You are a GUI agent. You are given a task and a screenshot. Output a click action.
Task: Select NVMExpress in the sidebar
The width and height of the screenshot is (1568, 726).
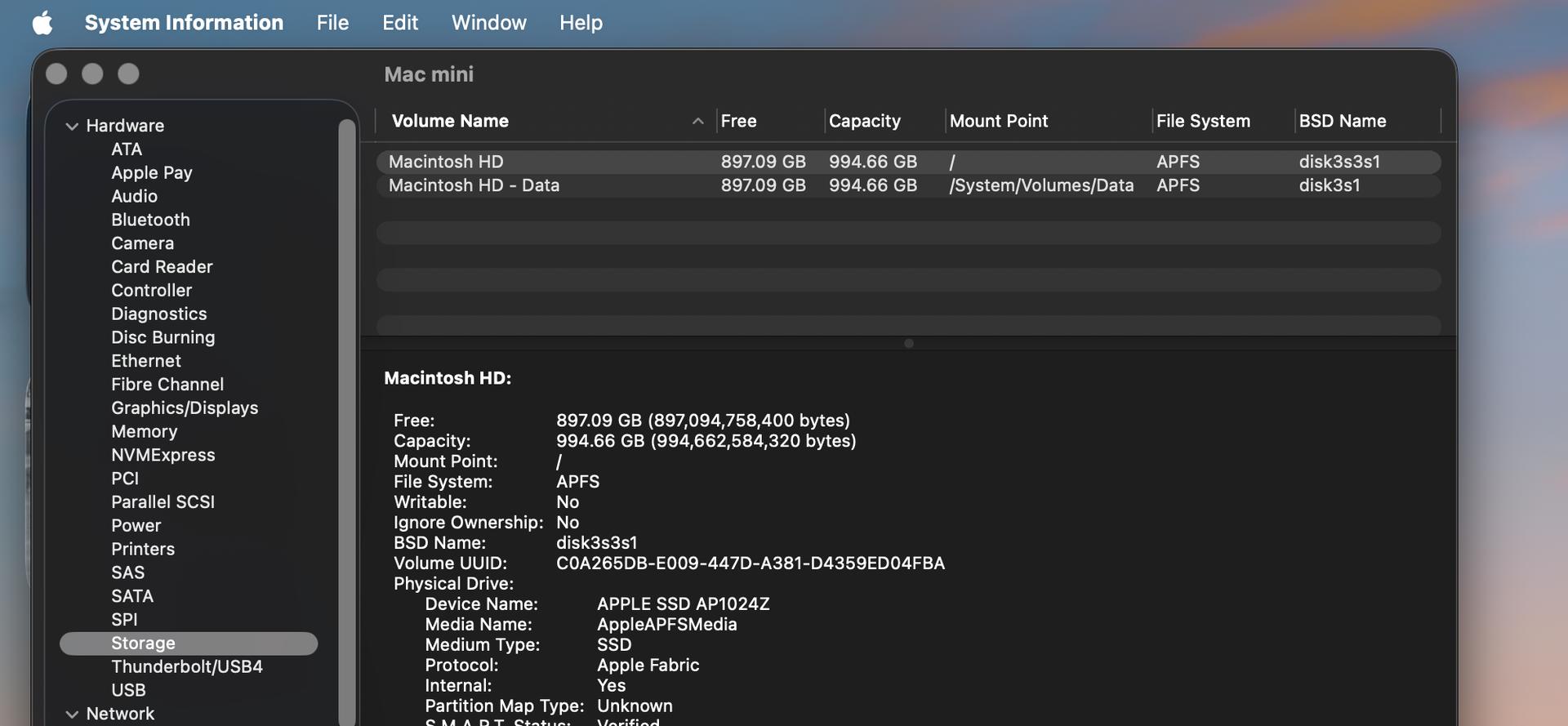click(x=163, y=456)
